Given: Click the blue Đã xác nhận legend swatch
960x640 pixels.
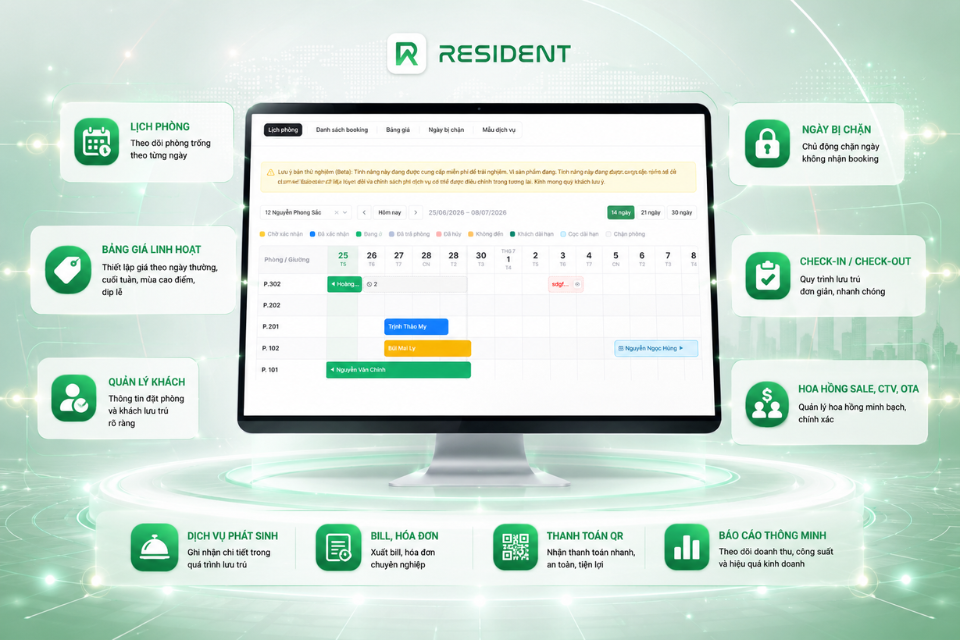Looking at the screenshot, I should 312,234.
